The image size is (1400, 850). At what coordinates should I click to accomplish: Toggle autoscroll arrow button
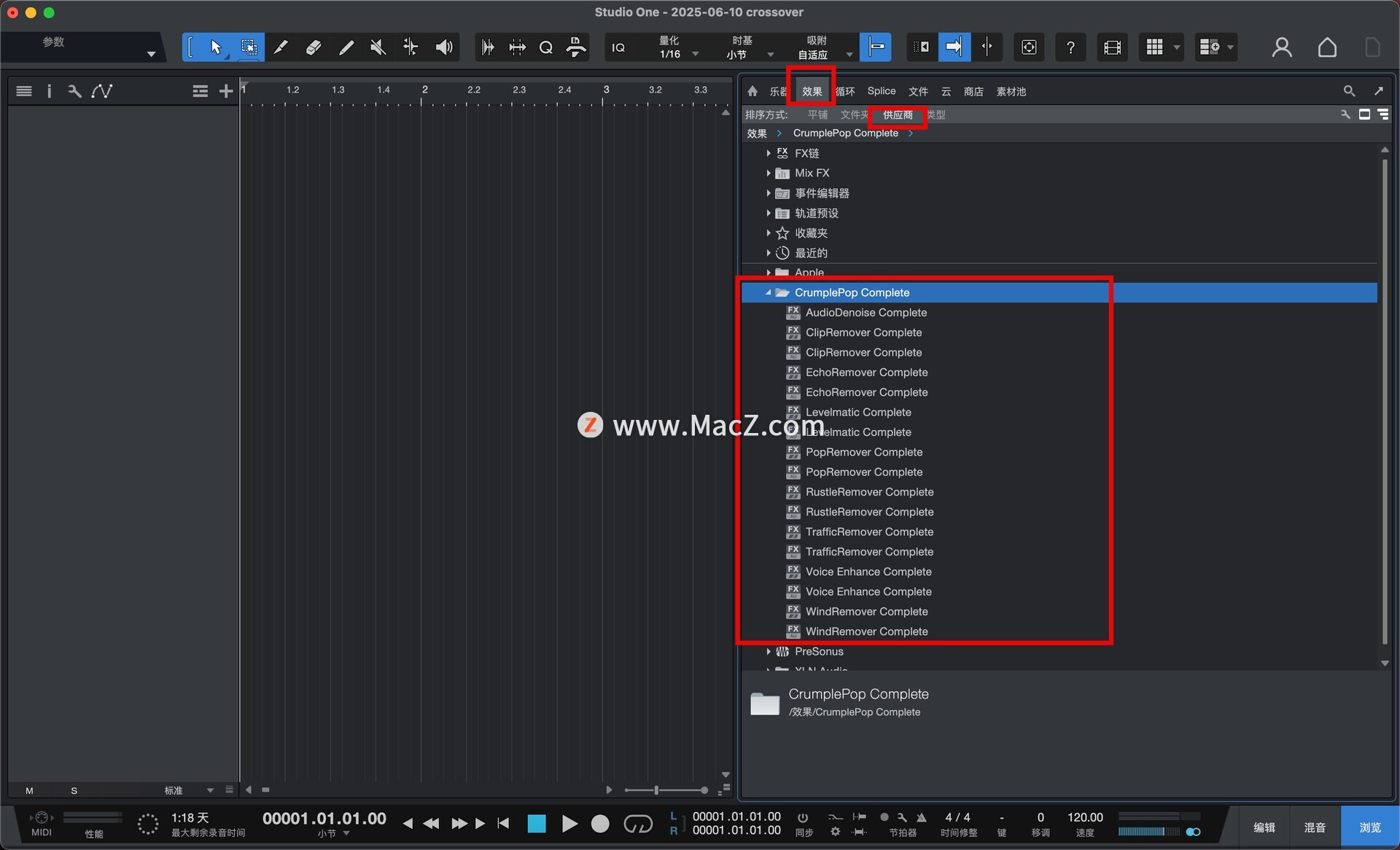[954, 47]
